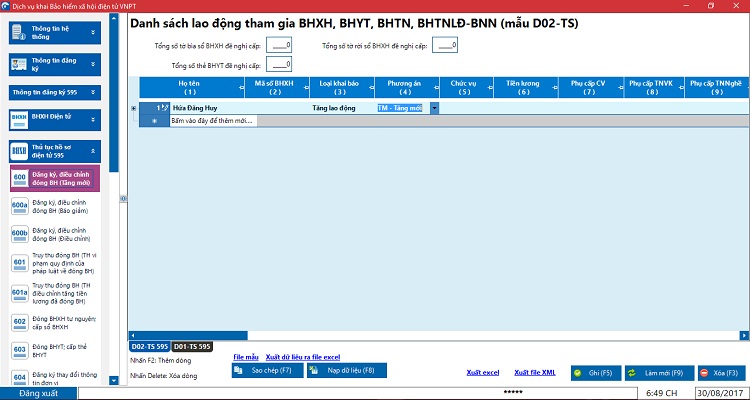
Task: Click the Sao chép (F7) copy button
Action: pos(263,371)
